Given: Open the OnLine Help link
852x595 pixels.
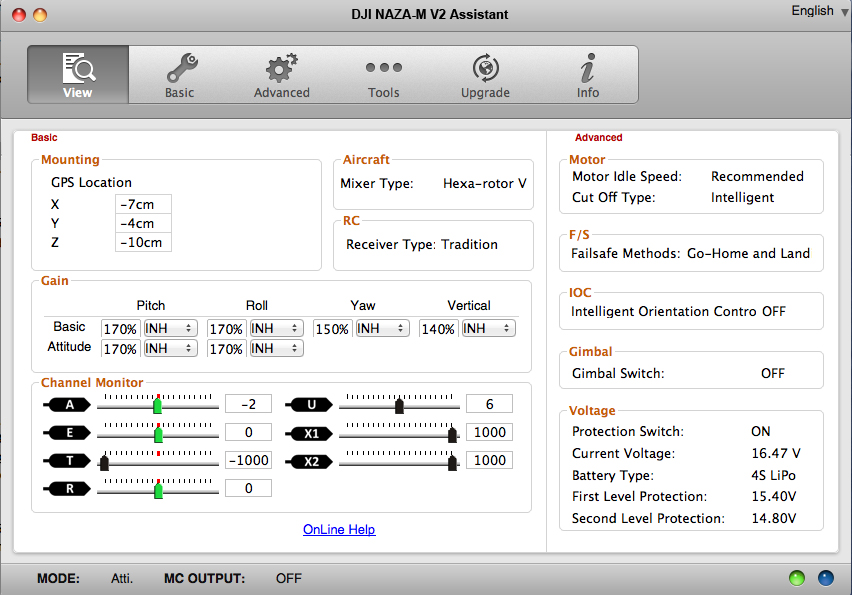Looking at the screenshot, I should (x=339, y=529).
